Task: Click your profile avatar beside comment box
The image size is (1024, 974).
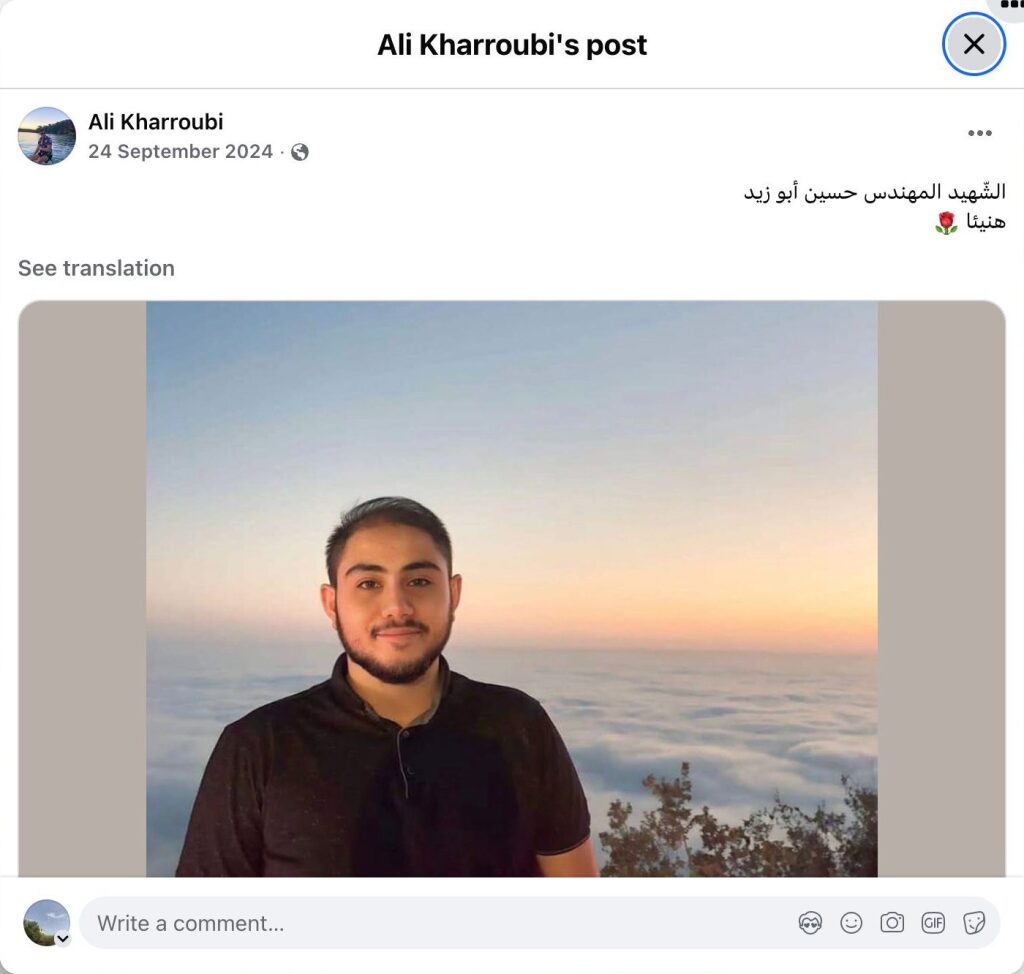Action: coord(46,922)
